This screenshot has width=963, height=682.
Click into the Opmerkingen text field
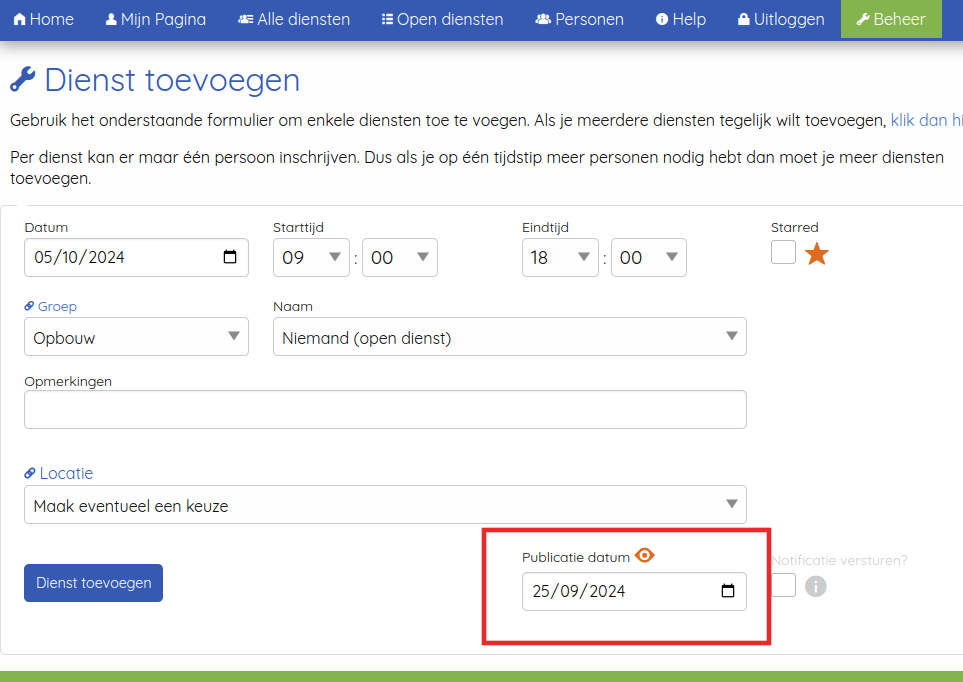click(385, 410)
